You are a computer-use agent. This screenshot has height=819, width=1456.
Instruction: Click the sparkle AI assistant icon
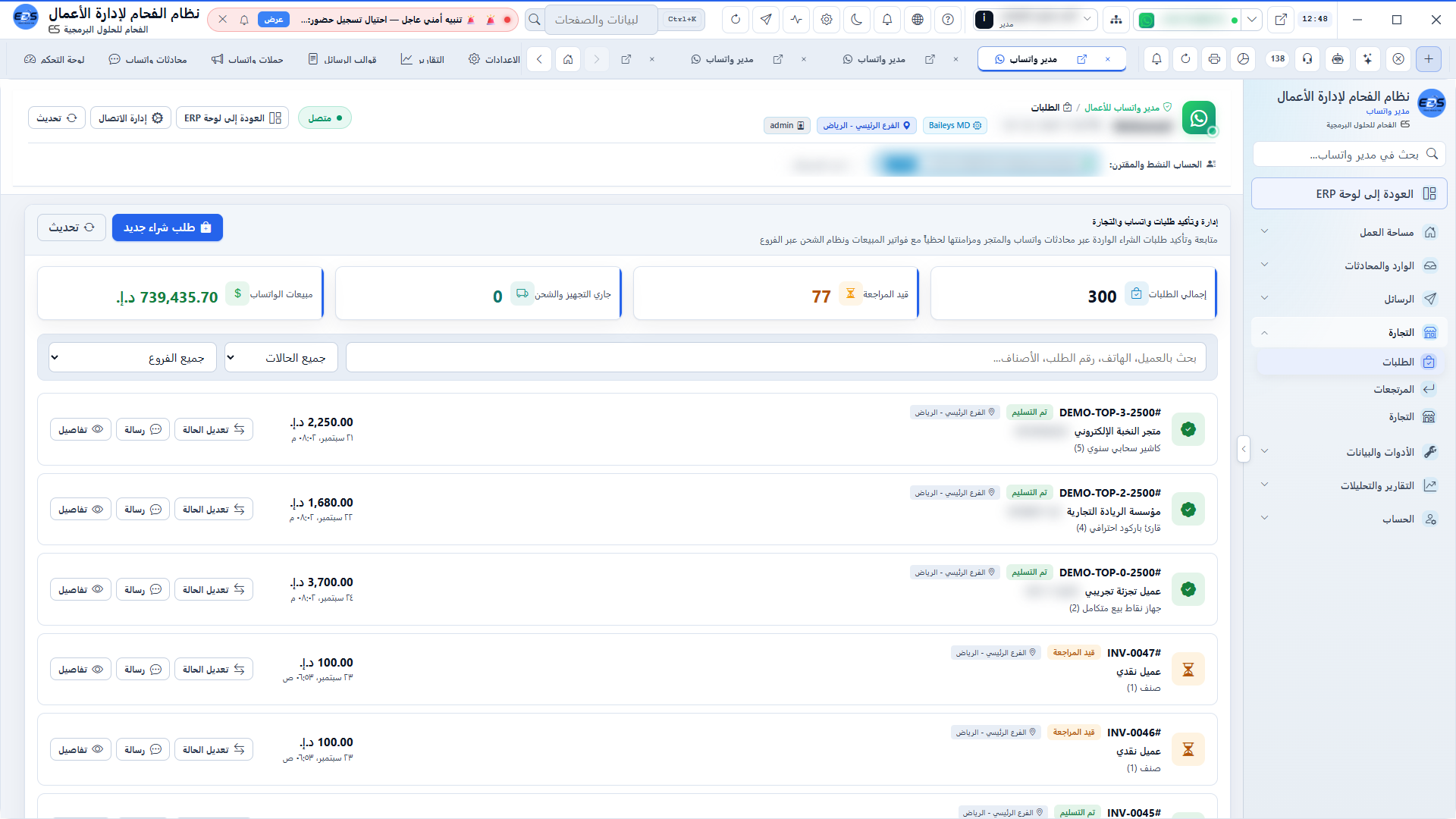pyautogui.click(x=1367, y=59)
